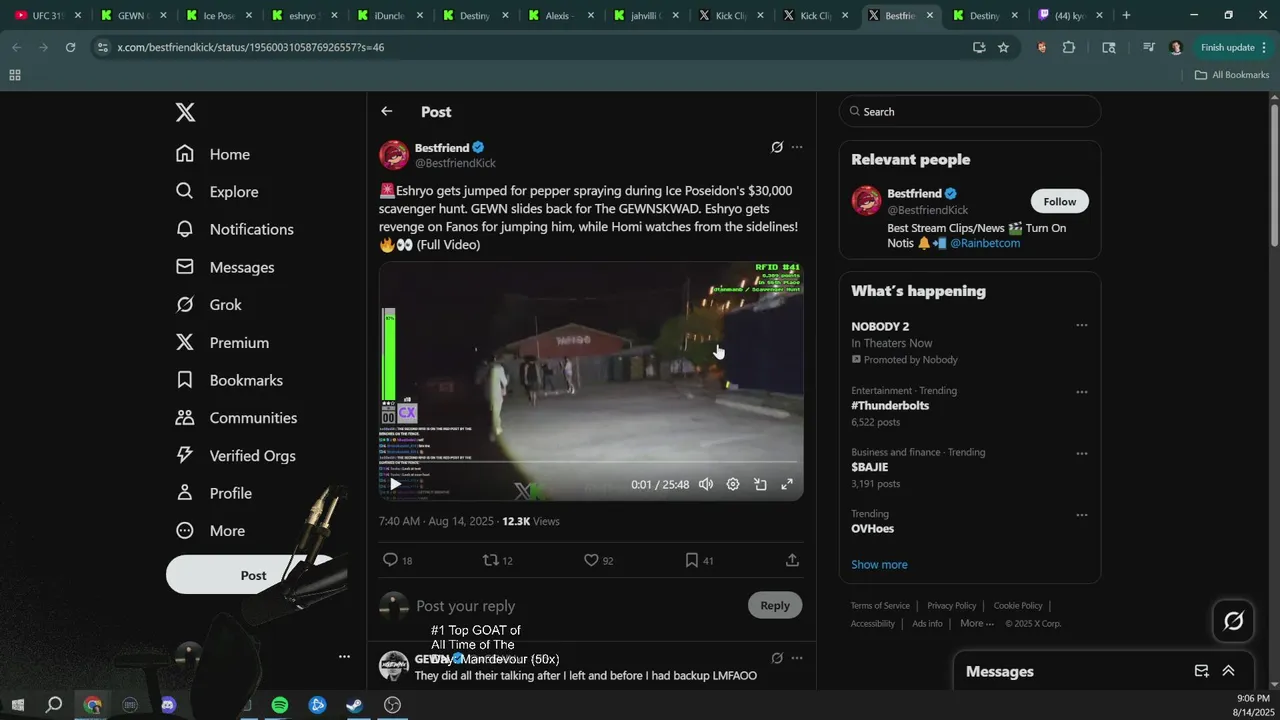Click the share icon on the post
This screenshot has height=720, width=1280.
[x=792, y=560]
